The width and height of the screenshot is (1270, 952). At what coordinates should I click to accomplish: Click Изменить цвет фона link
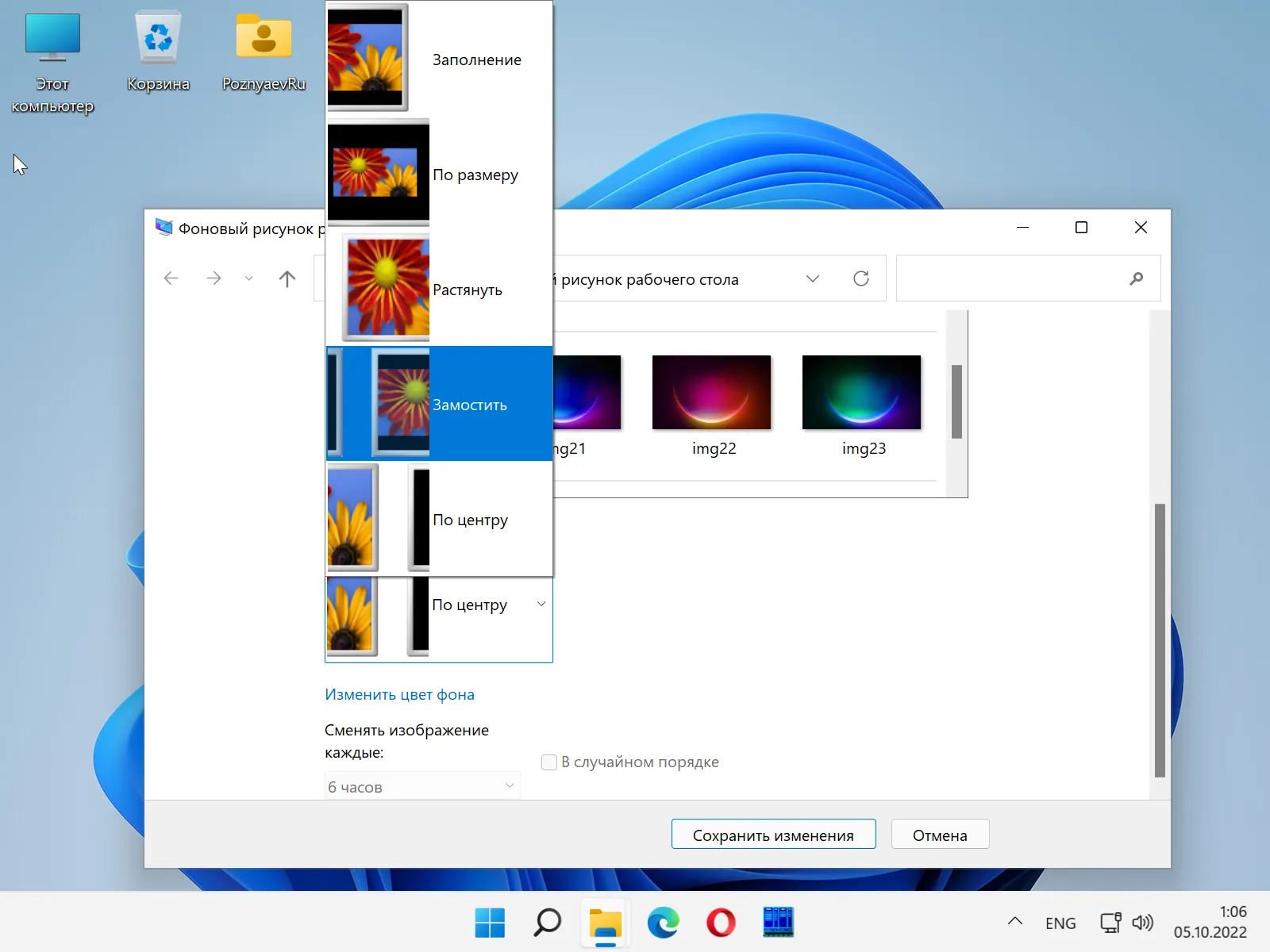[x=399, y=694]
